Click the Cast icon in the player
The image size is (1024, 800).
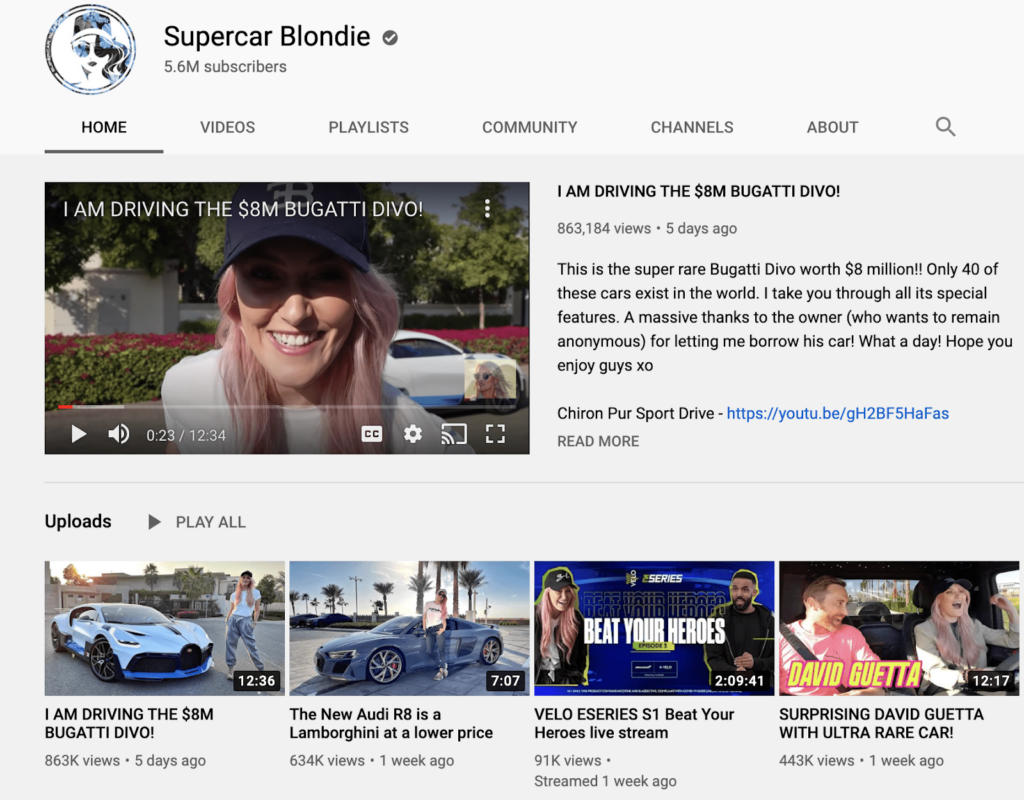[453, 433]
